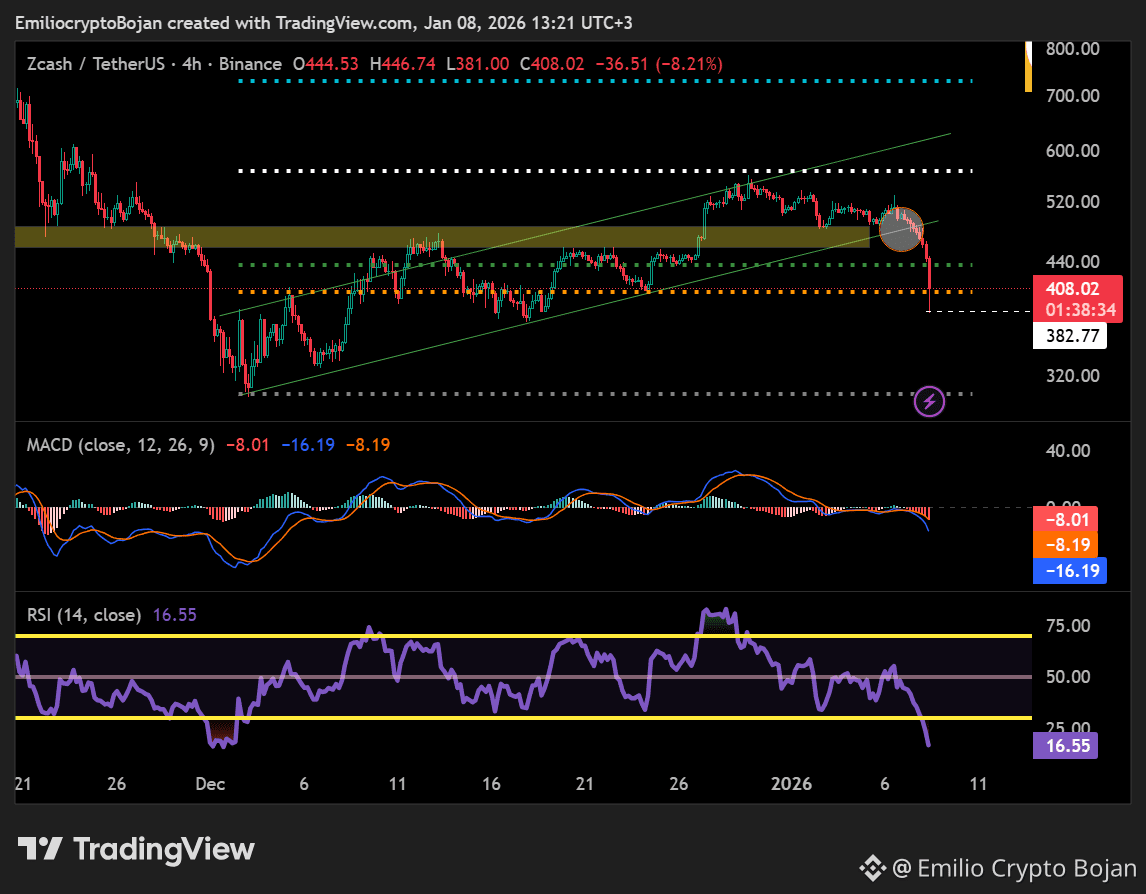Click the @ Emilio Crypto Bojan watermark handle
Screen dimensions: 1146x894
pos(1014,868)
